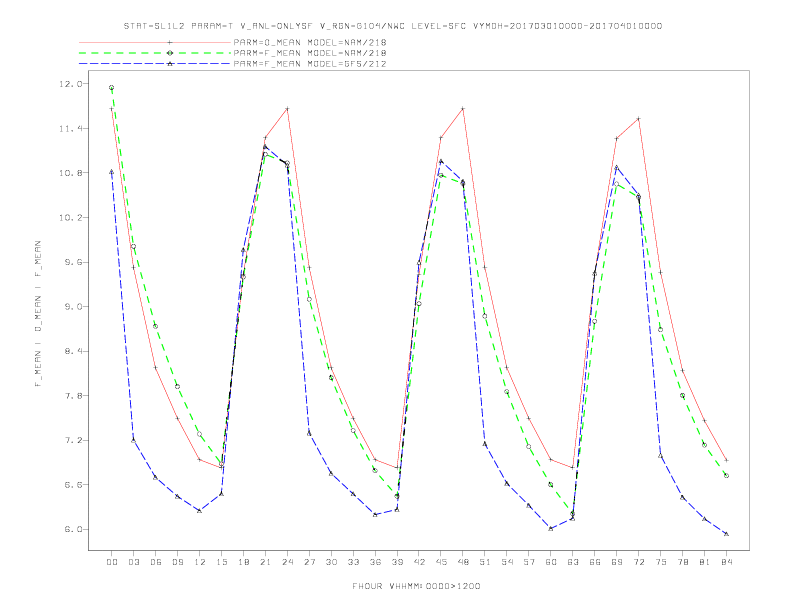
Task: Click x-axis forecast hour label 09
Action: click(177, 562)
